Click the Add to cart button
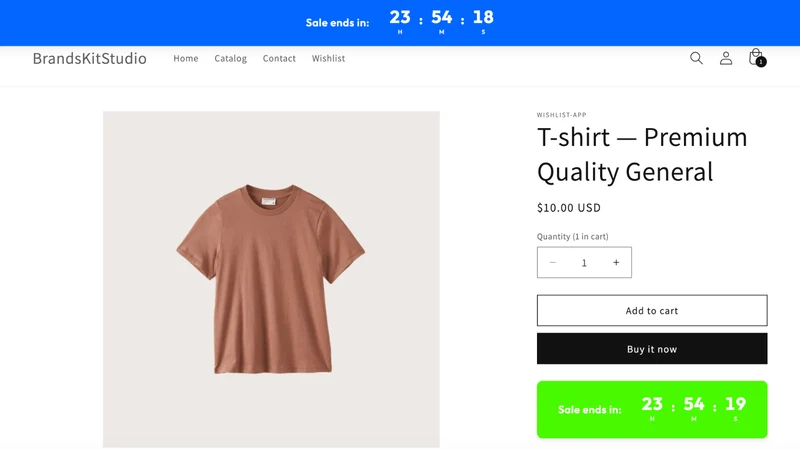This screenshot has height=450, width=800. tap(652, 310)
